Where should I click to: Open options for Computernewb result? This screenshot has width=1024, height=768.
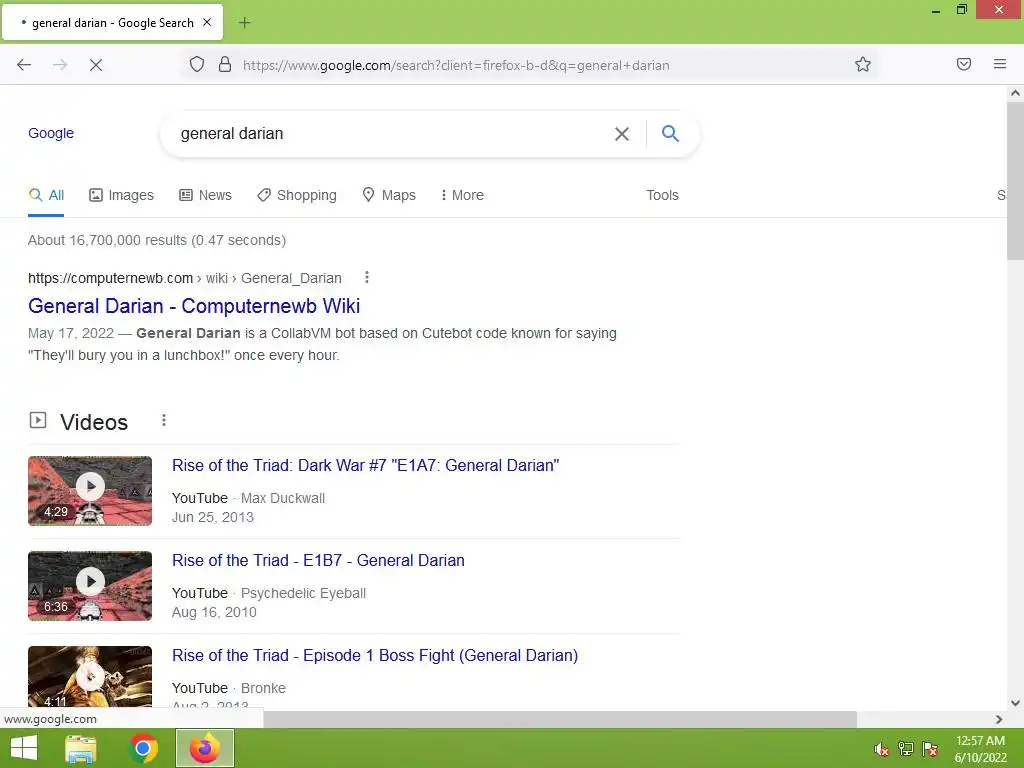click(x=367, y=278)
